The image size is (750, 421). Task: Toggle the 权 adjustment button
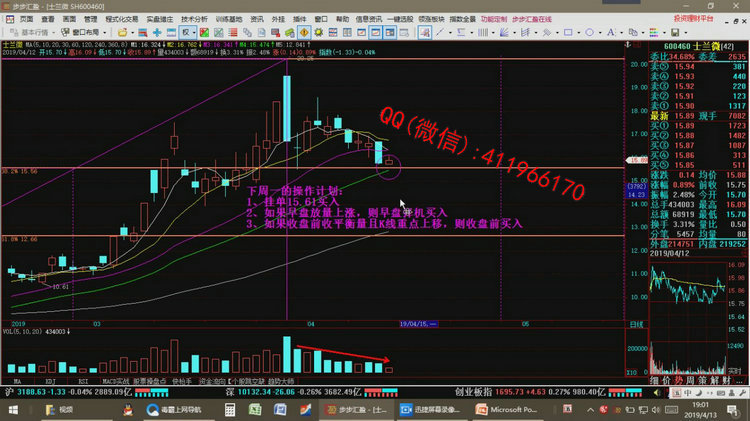tap(185, 31)
